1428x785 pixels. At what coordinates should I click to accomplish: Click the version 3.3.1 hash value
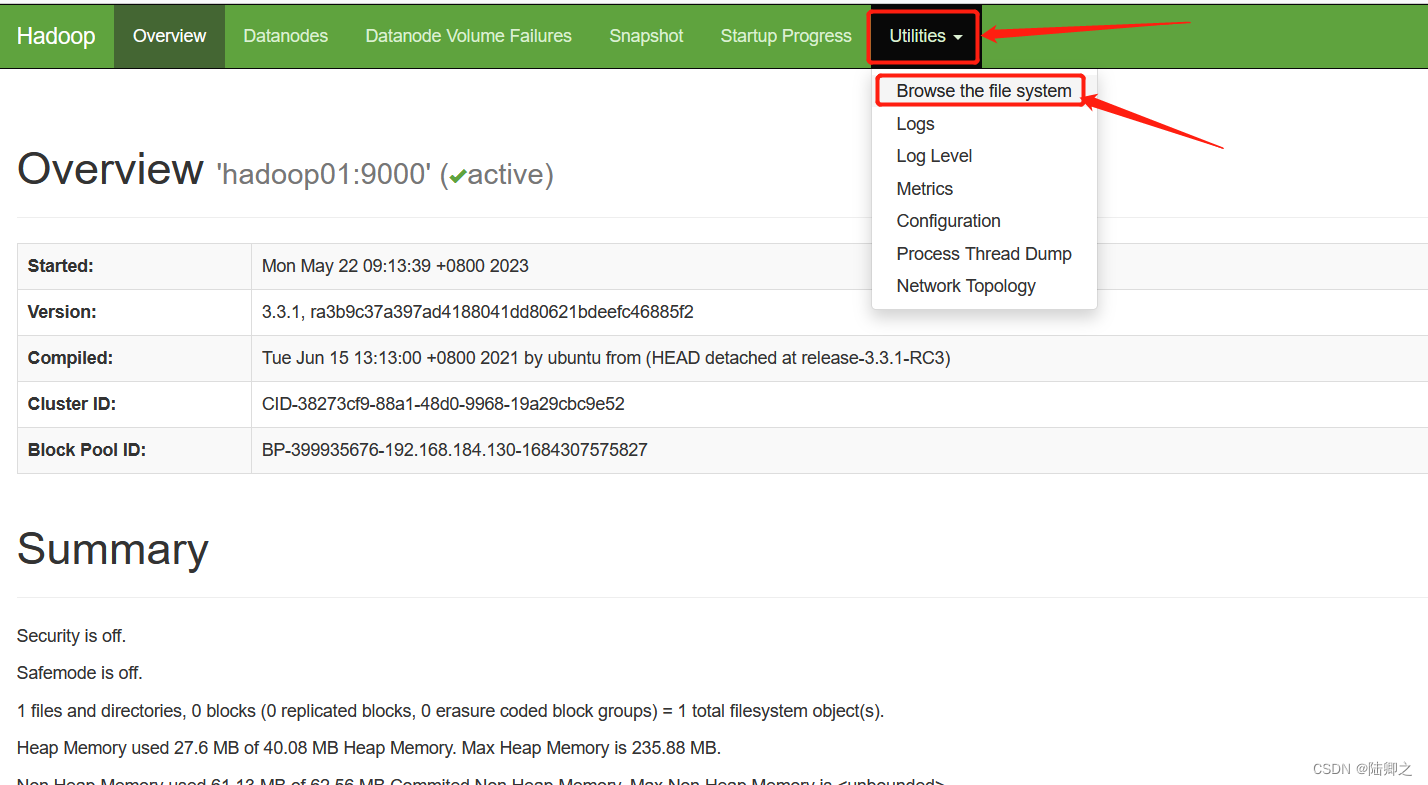pos(478,312)
